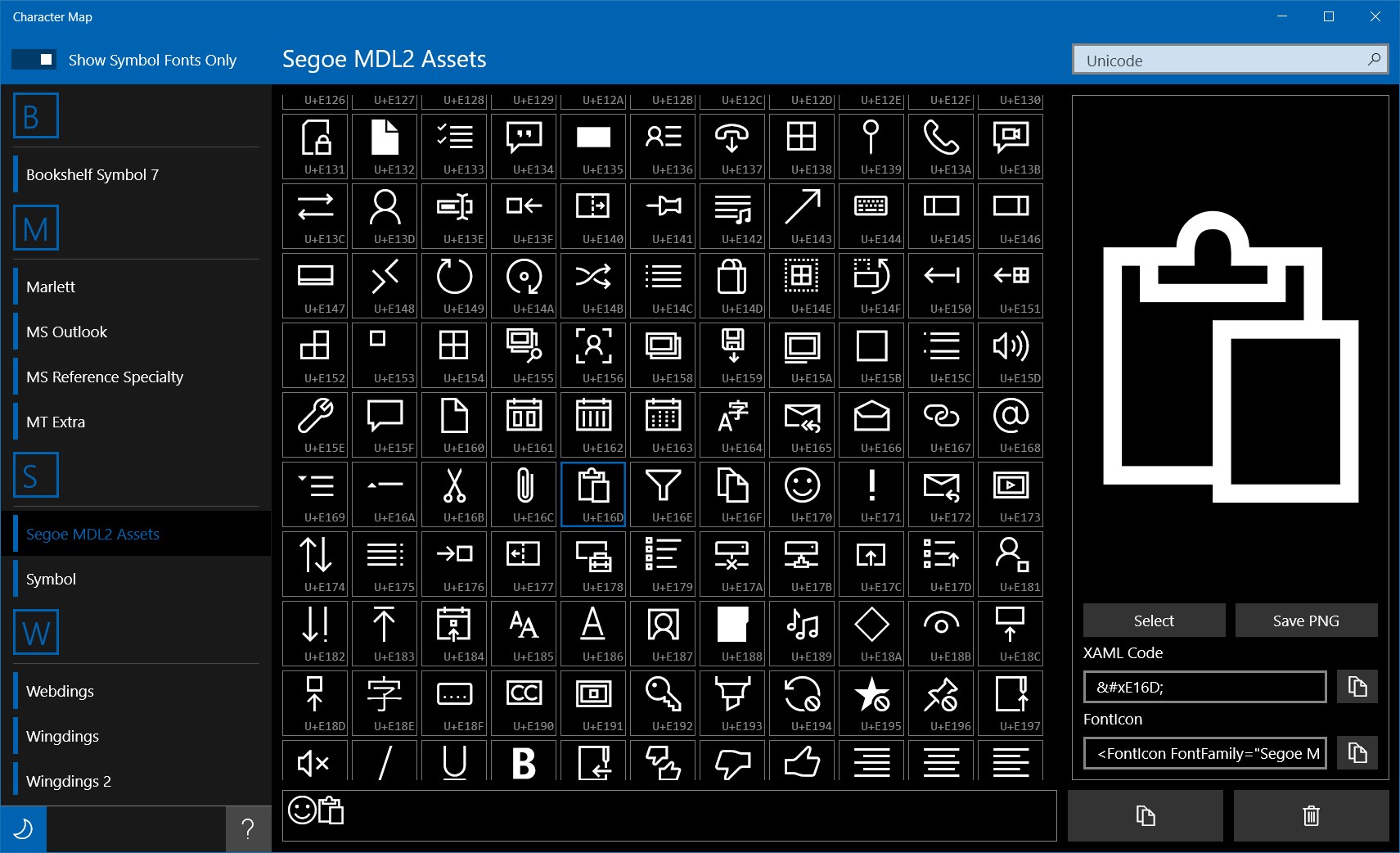Select the person contact glyph U+E13D

(x=385, y=215)
